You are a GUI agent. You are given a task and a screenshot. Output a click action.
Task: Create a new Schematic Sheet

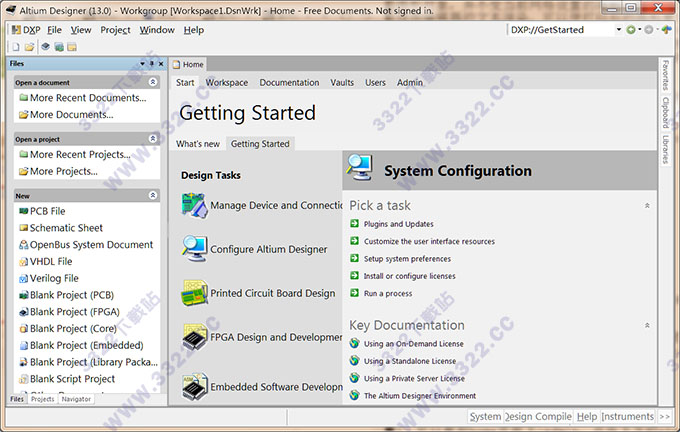(66, 228)
